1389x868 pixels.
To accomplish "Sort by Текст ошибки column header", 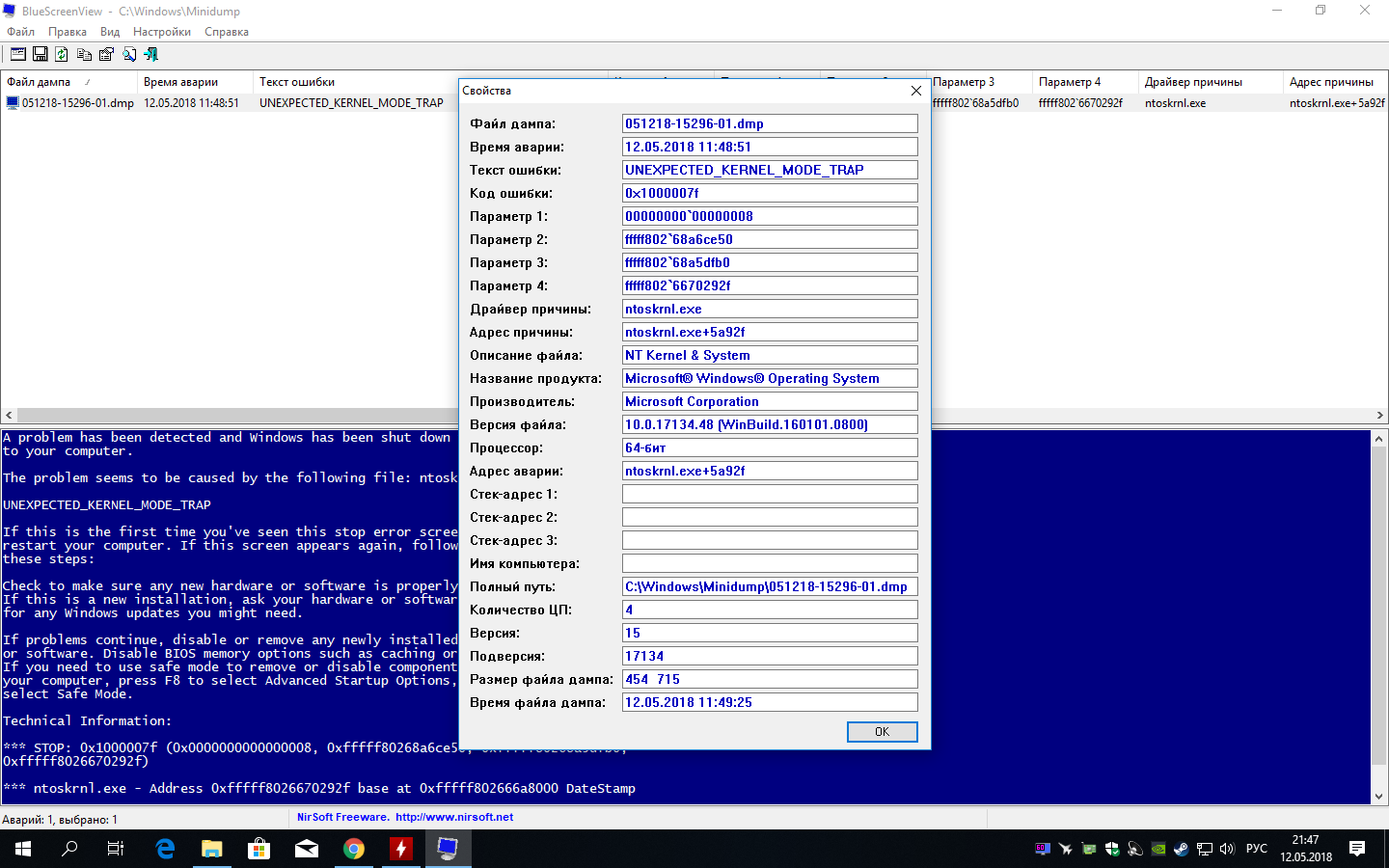I will pos(355,82).
